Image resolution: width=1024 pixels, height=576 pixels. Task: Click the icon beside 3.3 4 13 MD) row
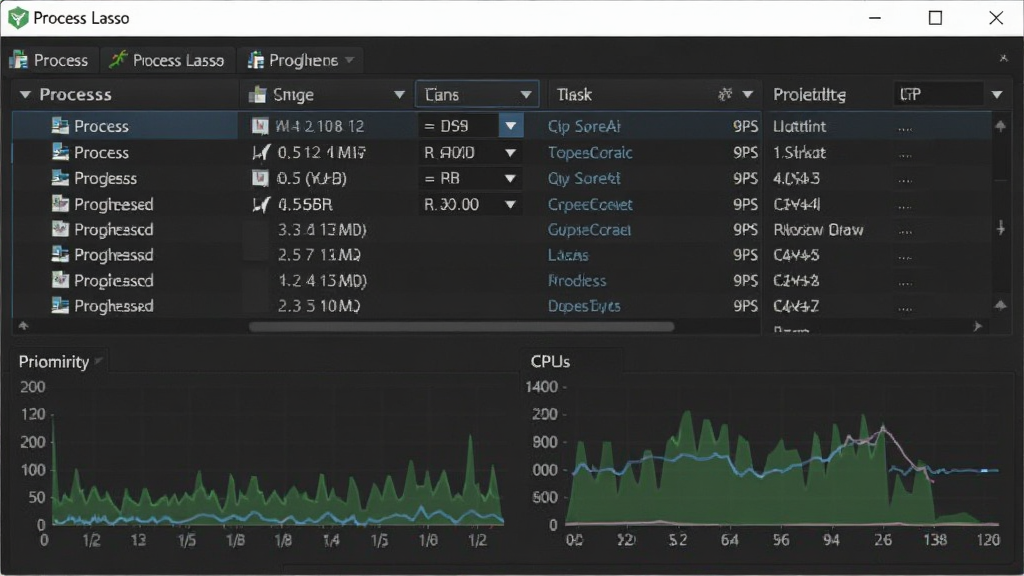tap(60, 229)
